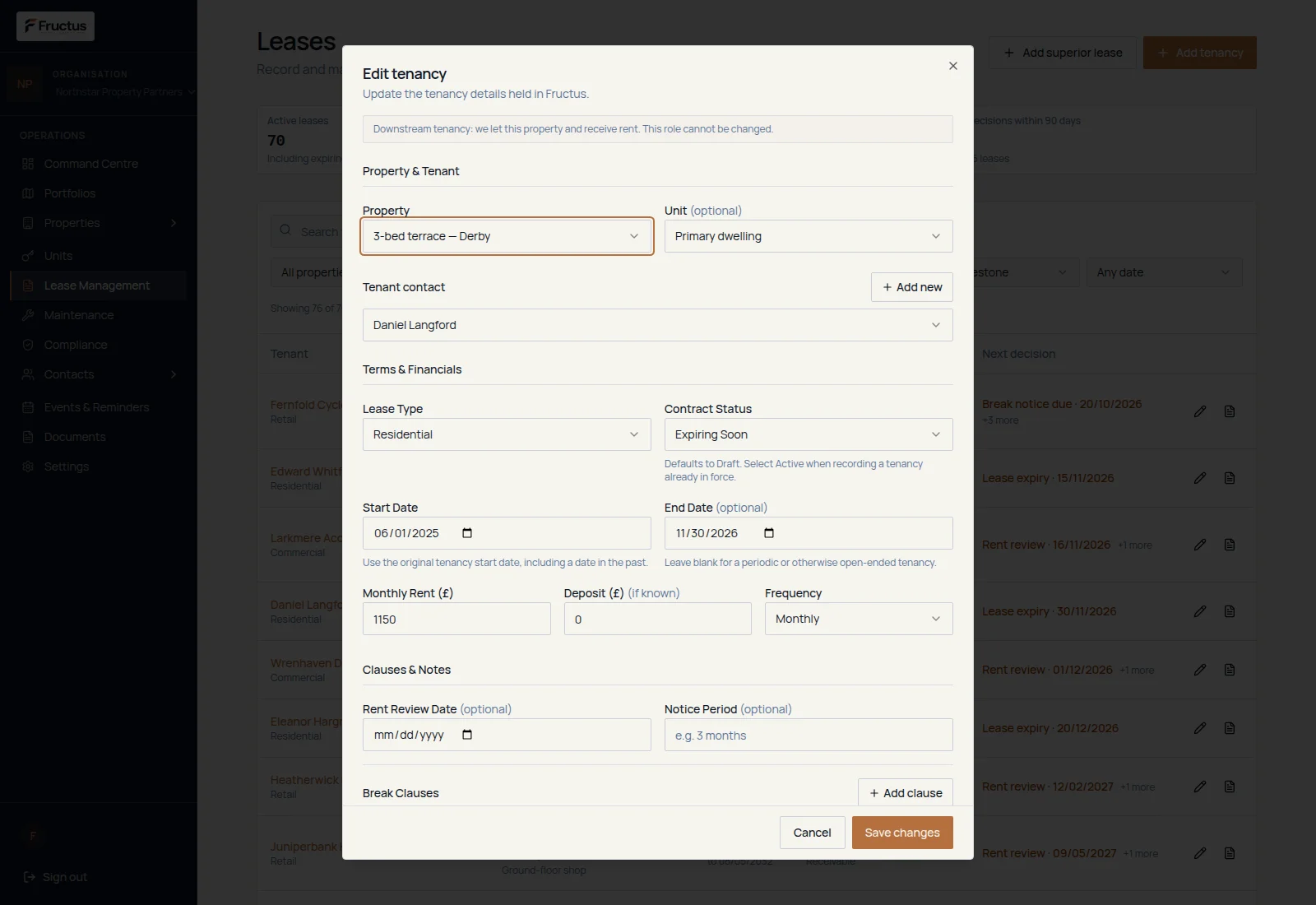
Task: Click the Notice Period input field
Action: coord(809,735)
